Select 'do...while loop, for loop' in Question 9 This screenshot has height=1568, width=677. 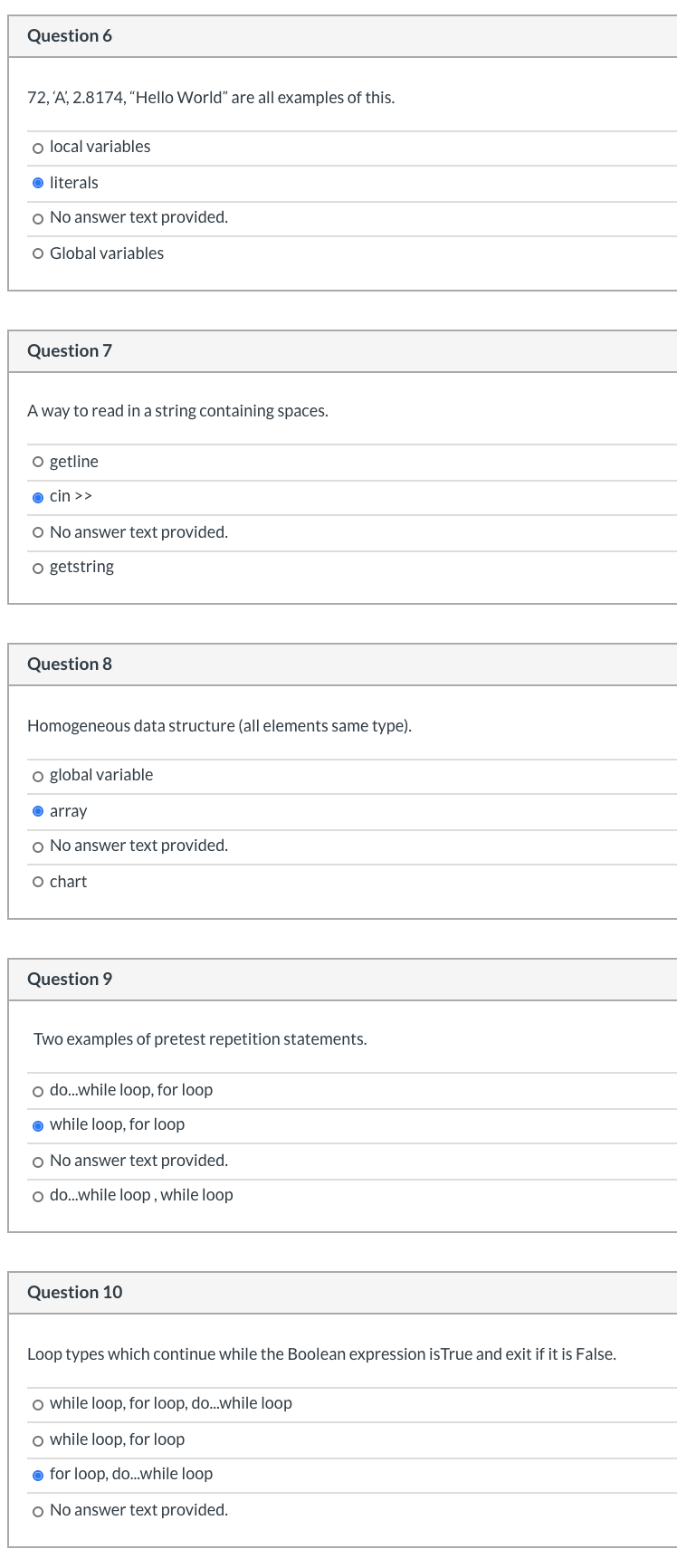pos(37,1091)
